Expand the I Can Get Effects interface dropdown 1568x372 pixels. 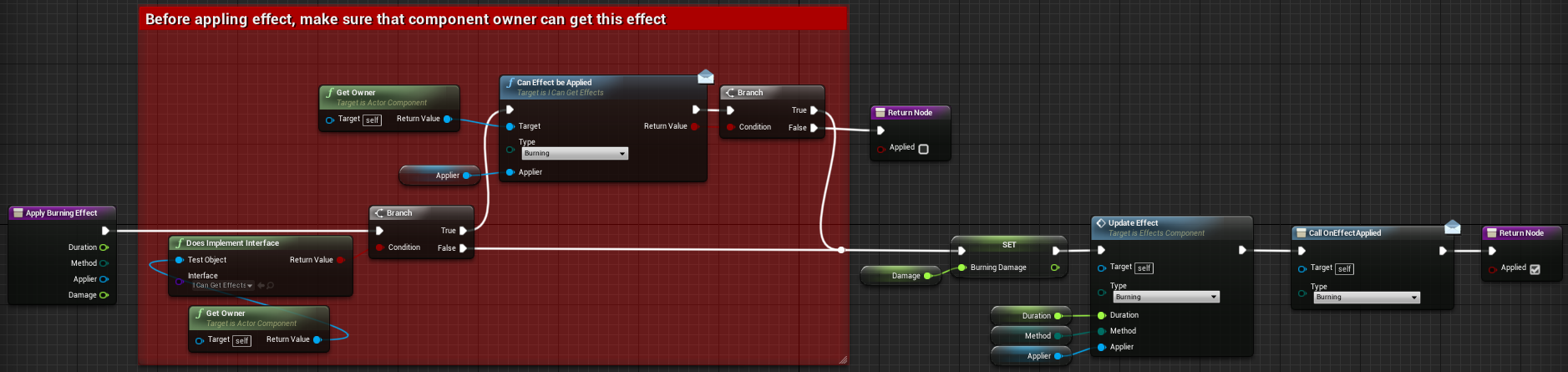point(222,286)
